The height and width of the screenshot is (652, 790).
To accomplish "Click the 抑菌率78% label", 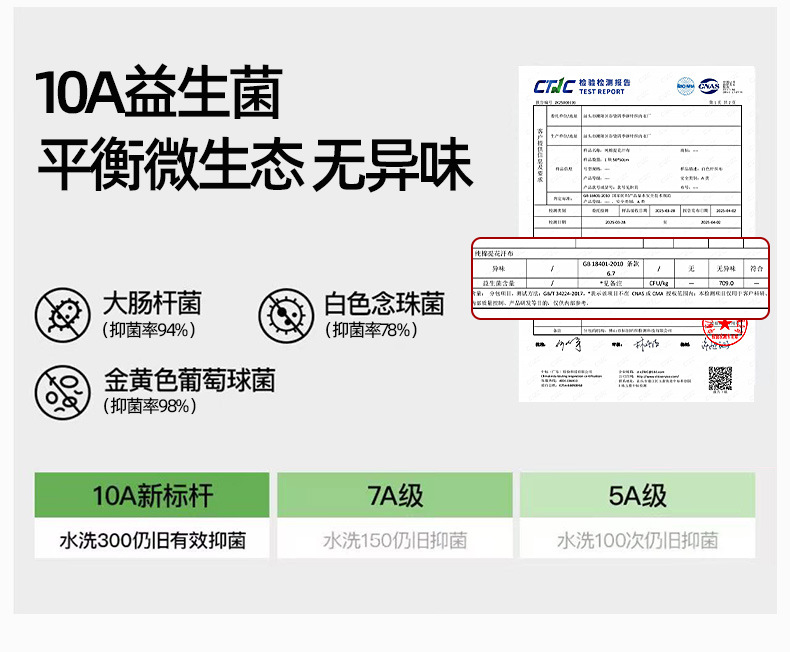I will coord(372,330).
